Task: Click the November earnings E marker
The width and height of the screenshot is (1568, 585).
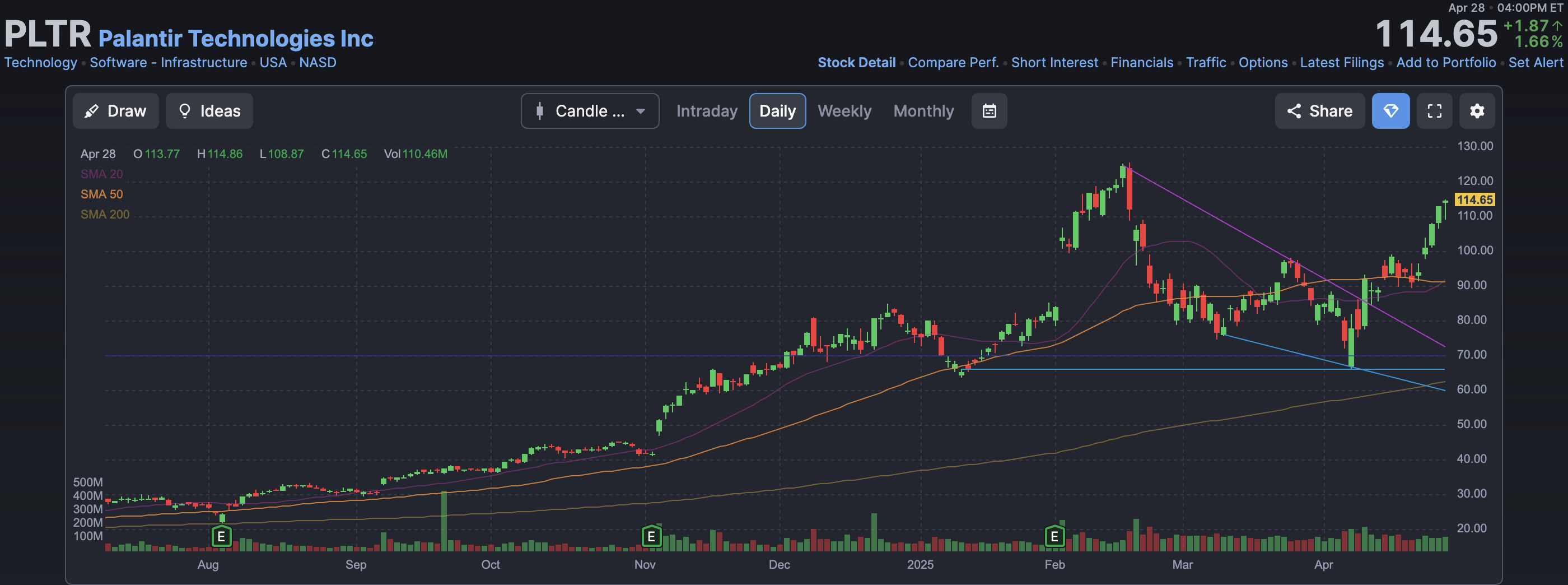Action: coord(651,537)
